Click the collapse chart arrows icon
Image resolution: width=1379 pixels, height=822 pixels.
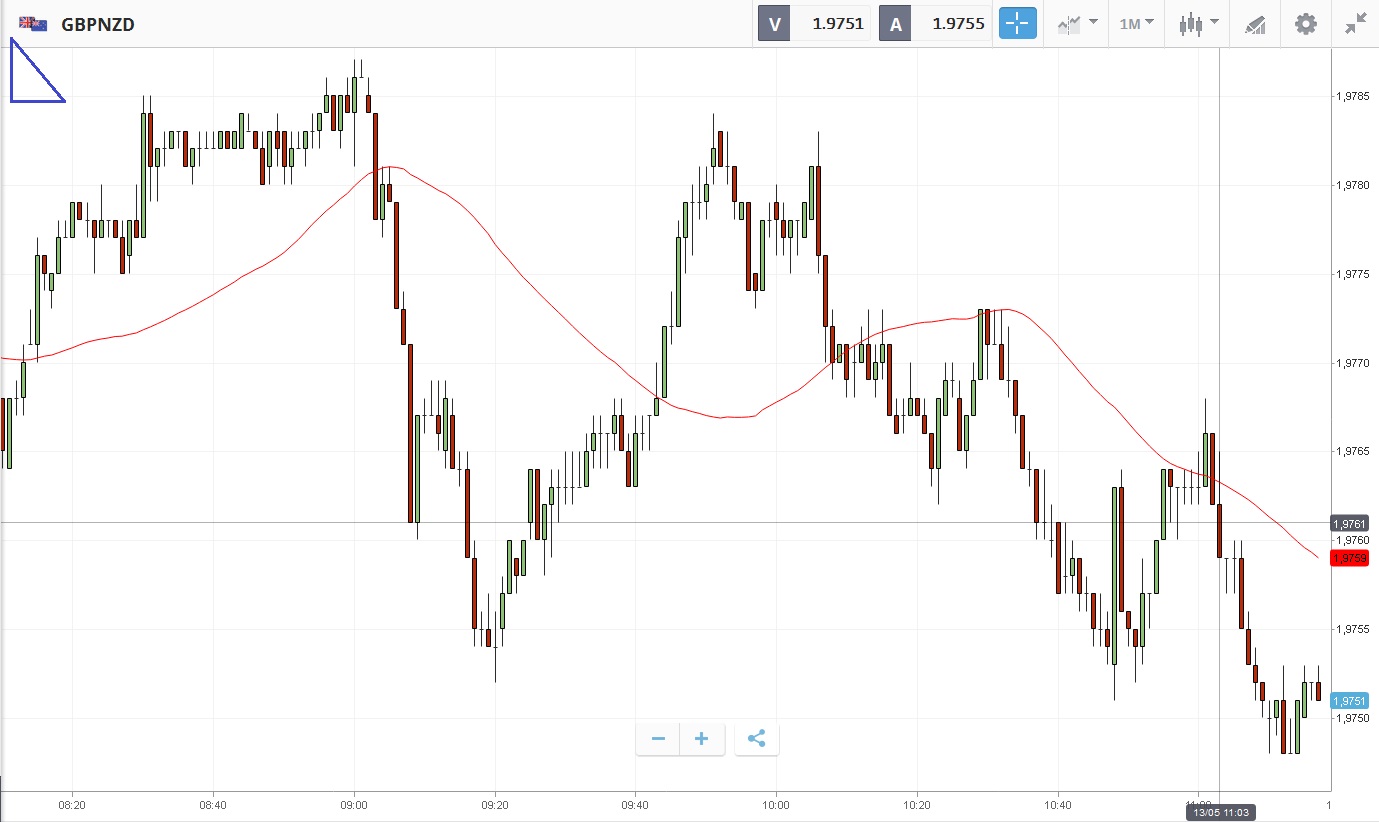click(1355, 24)
